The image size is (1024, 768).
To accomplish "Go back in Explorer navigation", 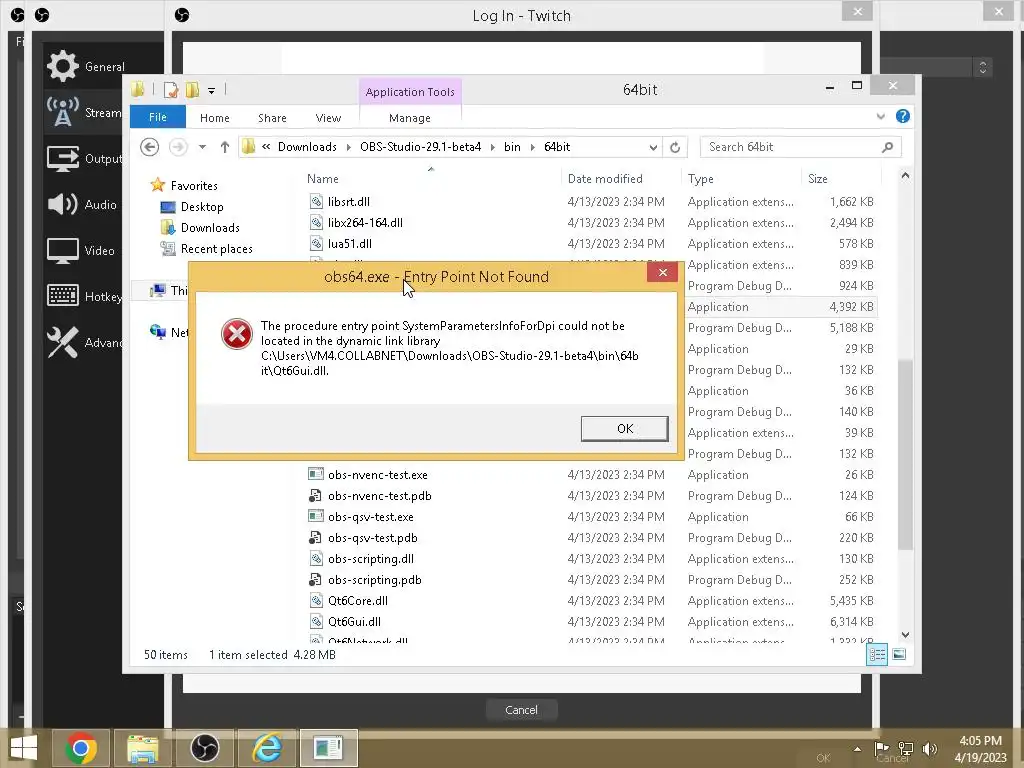I will [150, 147].
